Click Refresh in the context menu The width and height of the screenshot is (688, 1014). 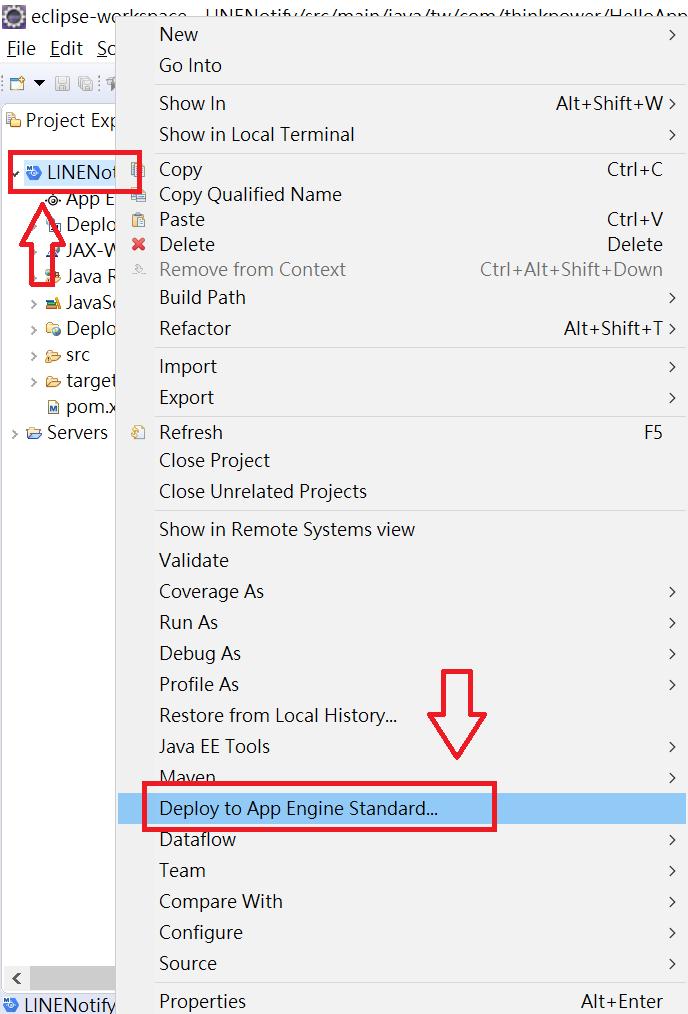tap(402, 432)
